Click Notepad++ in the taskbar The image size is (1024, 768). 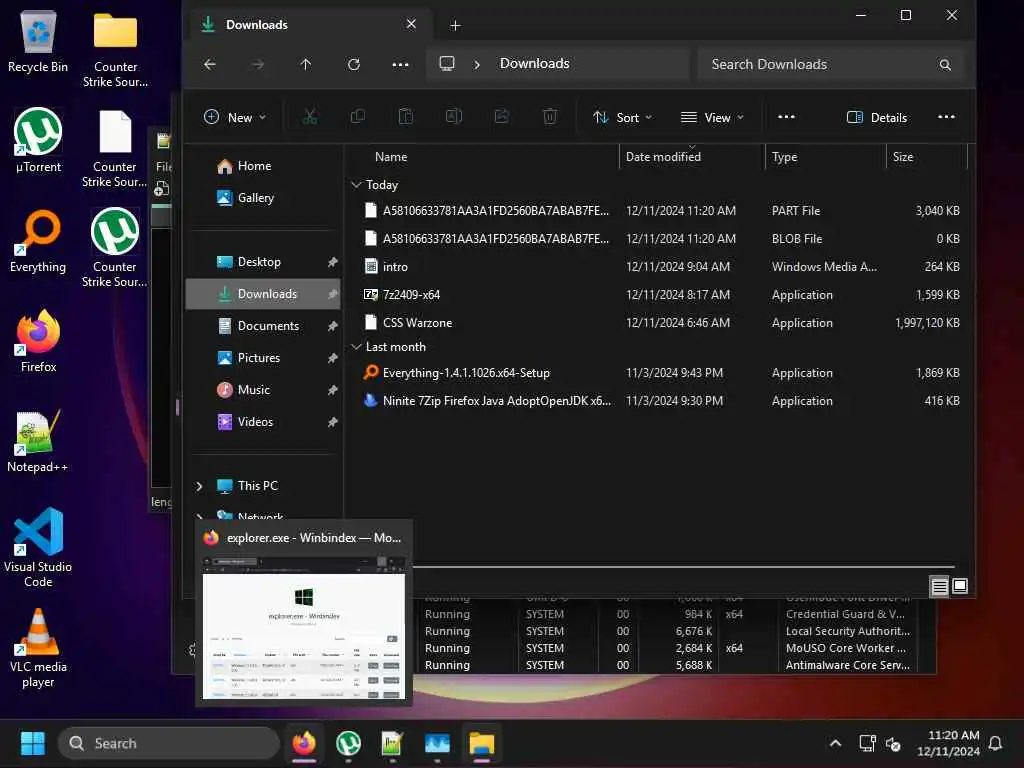pos(392,743)
